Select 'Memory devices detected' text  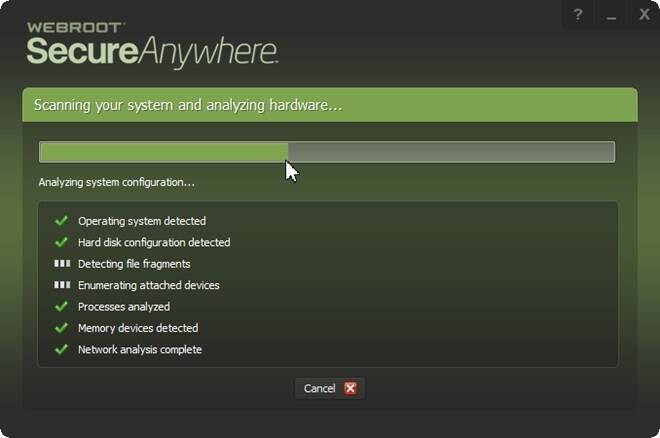[138, 328]
